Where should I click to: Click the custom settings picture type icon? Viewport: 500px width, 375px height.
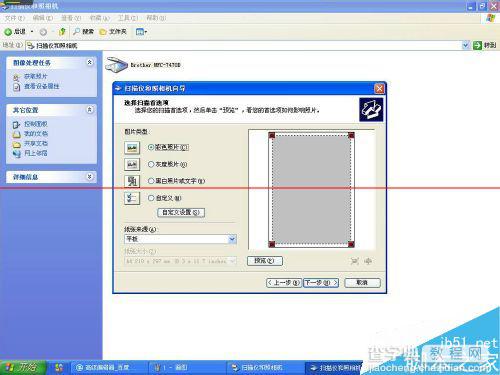click(x=132, y=198)
